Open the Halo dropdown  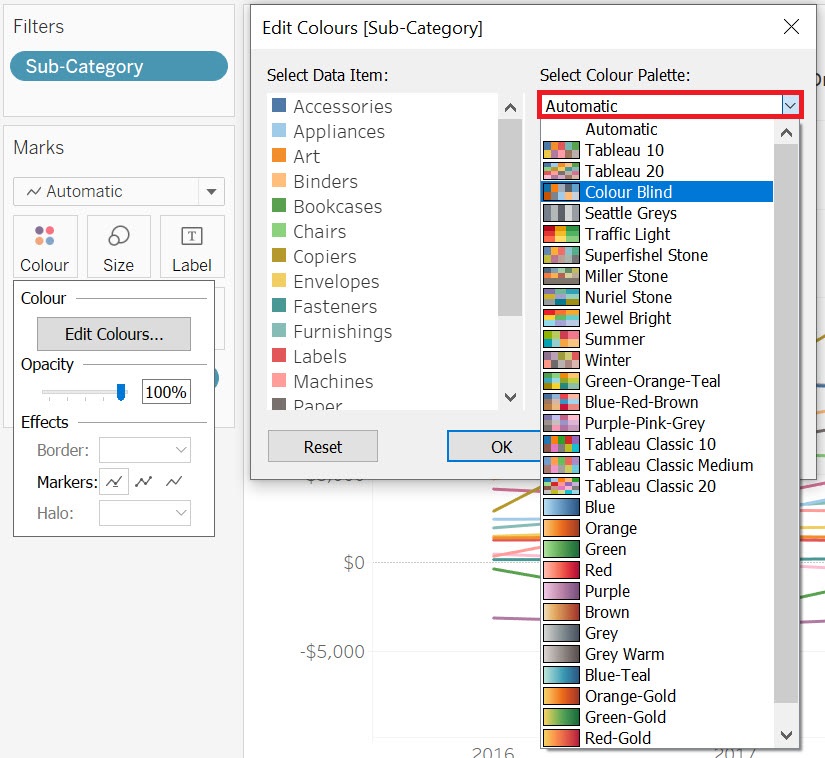tap(145, 513)
